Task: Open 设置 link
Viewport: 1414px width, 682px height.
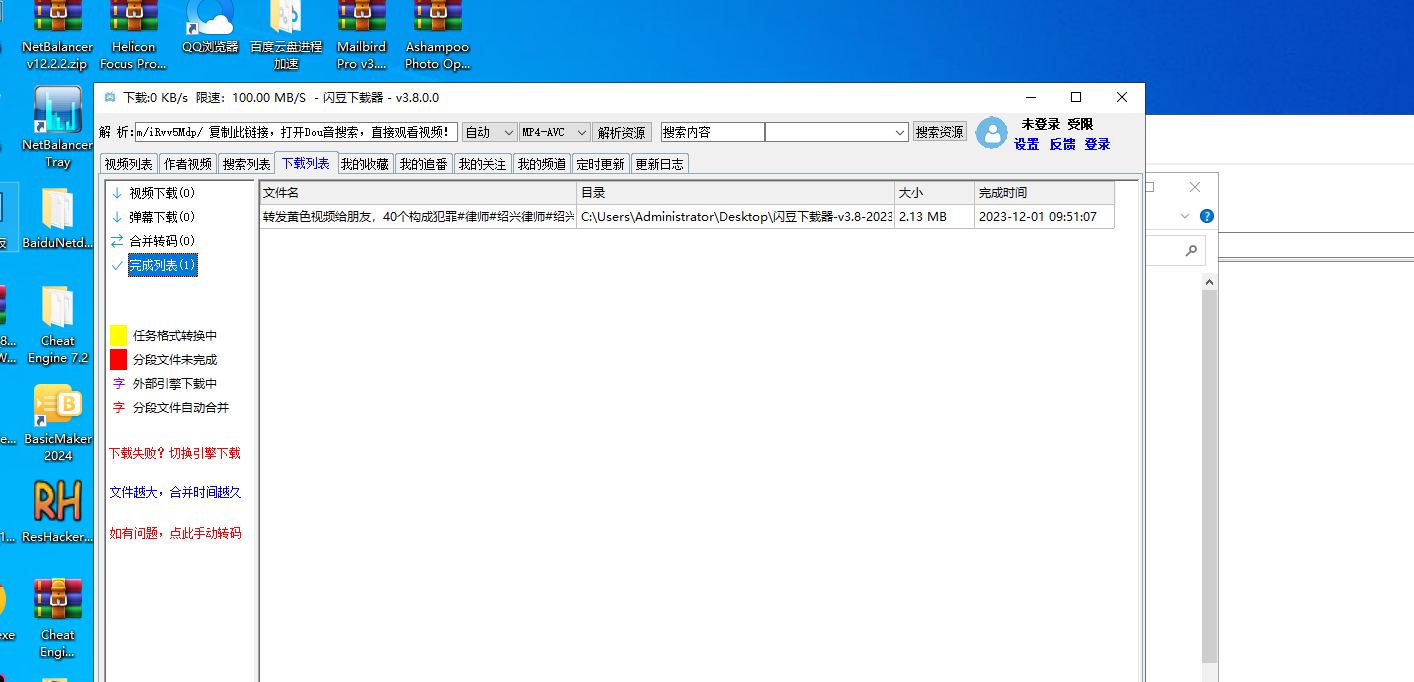Action: click(1027, 144)
